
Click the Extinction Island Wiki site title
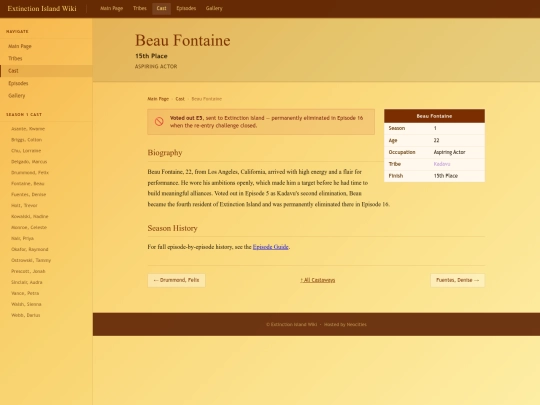point(42,9)
